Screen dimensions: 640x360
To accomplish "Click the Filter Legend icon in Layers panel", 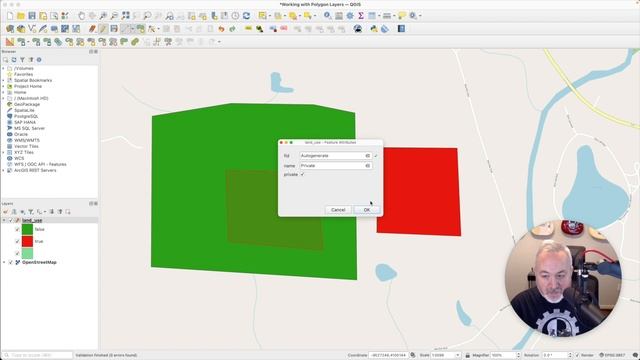I will tap(31, 212).
